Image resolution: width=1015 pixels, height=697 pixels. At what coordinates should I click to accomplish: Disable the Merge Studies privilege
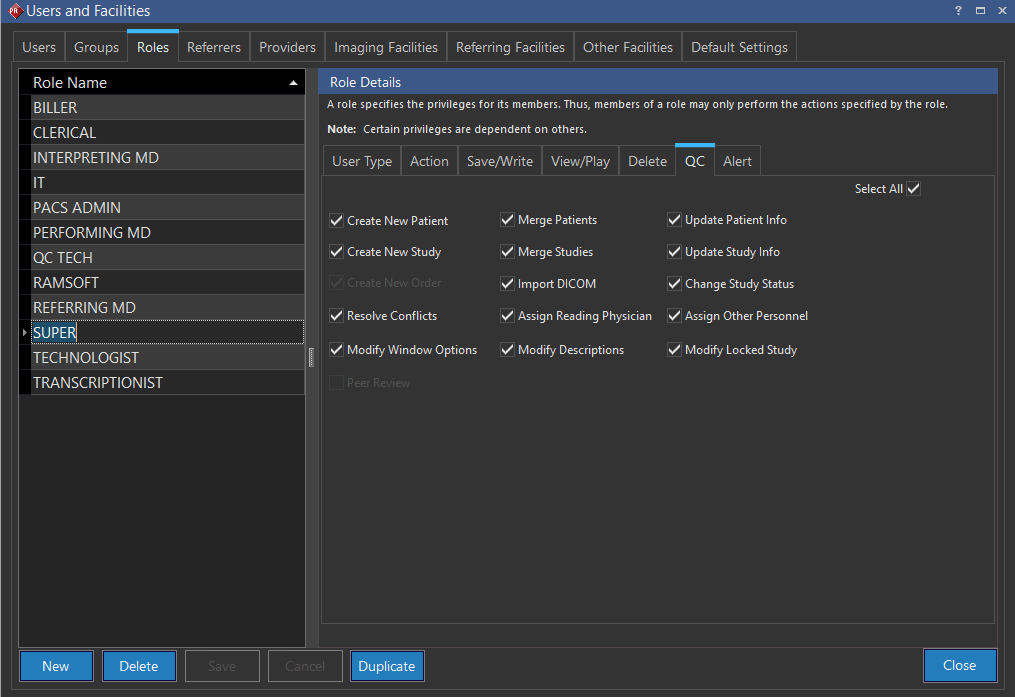(508, 252)
